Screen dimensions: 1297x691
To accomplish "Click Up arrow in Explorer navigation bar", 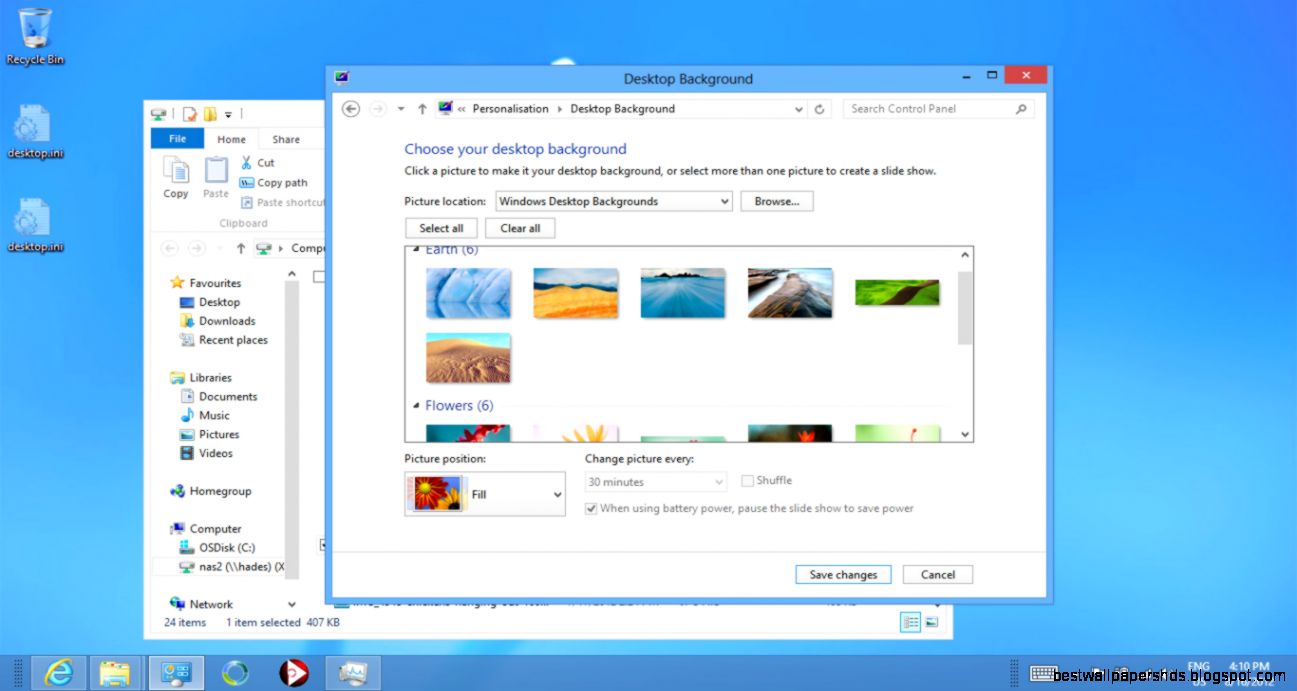I will point(241,248).
